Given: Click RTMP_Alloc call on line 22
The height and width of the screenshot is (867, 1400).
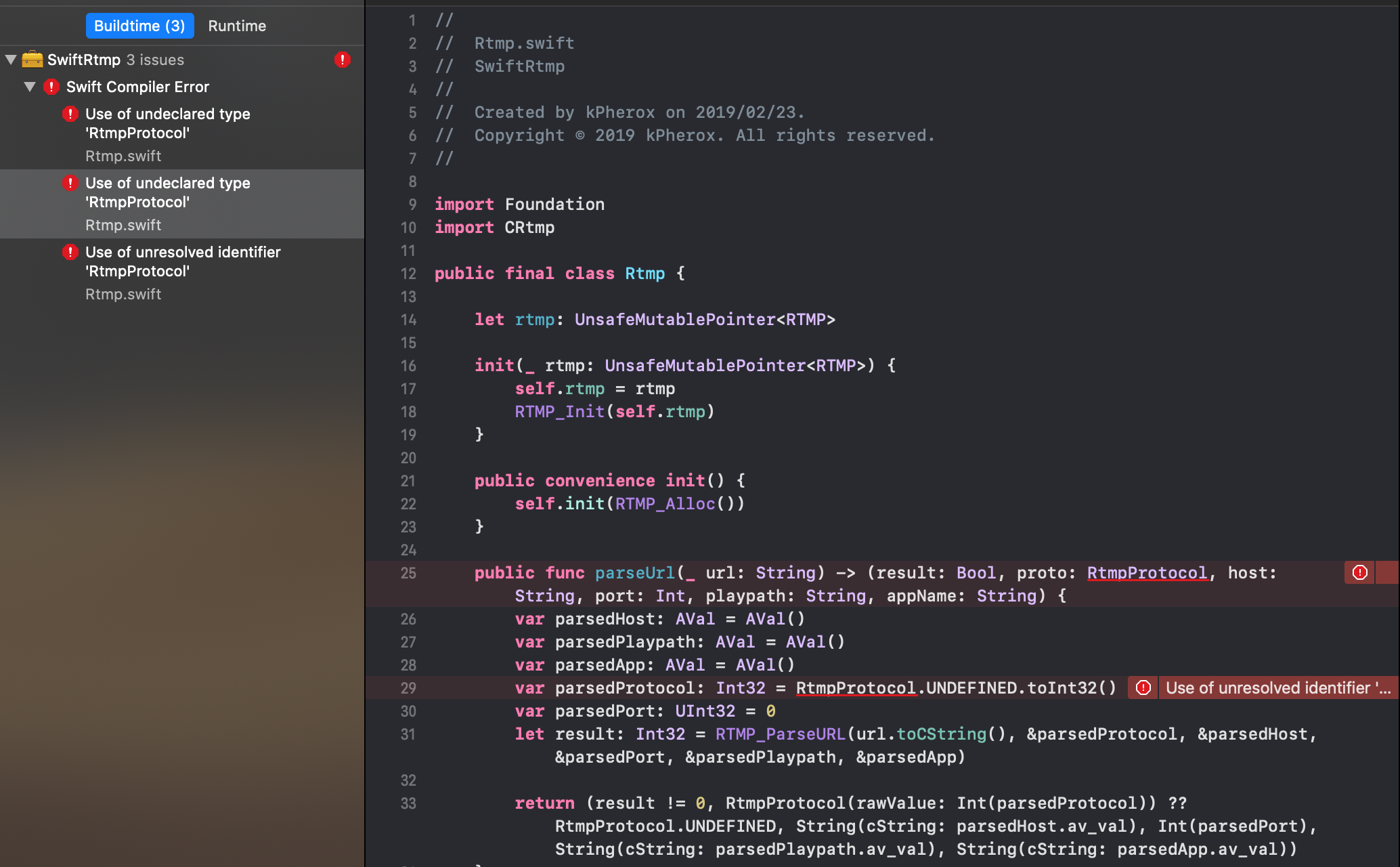Looking at the screenshot, I should click(x=665, y=504).
